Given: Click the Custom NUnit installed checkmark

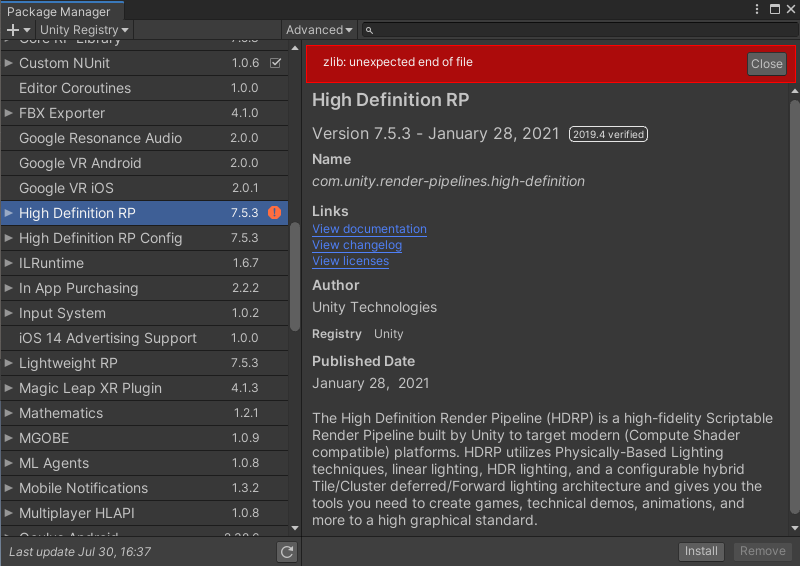Looking at the screenshot, I should (x=276, y=63).
